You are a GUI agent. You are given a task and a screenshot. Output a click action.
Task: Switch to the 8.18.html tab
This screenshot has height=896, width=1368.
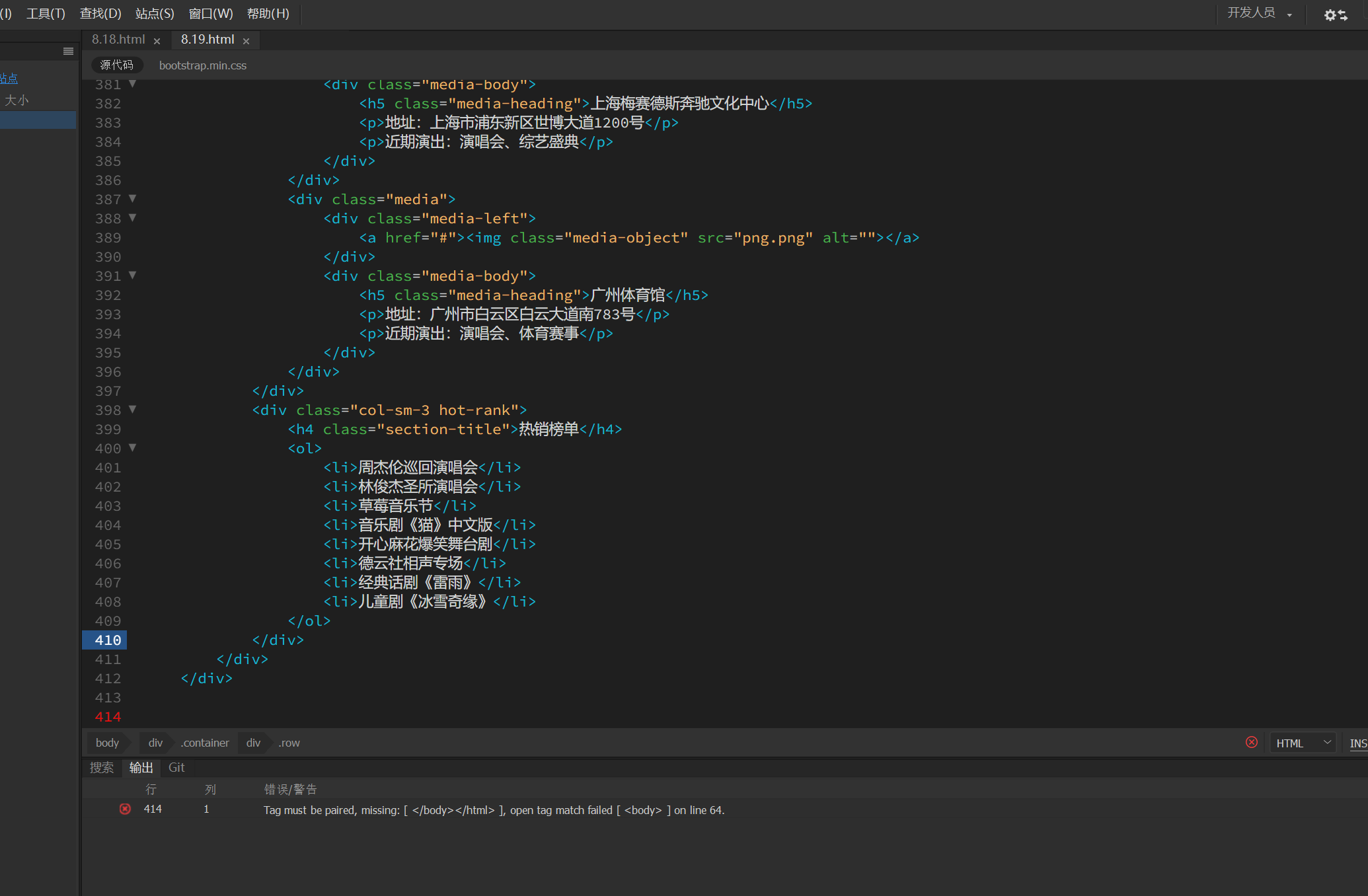(118, 40)
